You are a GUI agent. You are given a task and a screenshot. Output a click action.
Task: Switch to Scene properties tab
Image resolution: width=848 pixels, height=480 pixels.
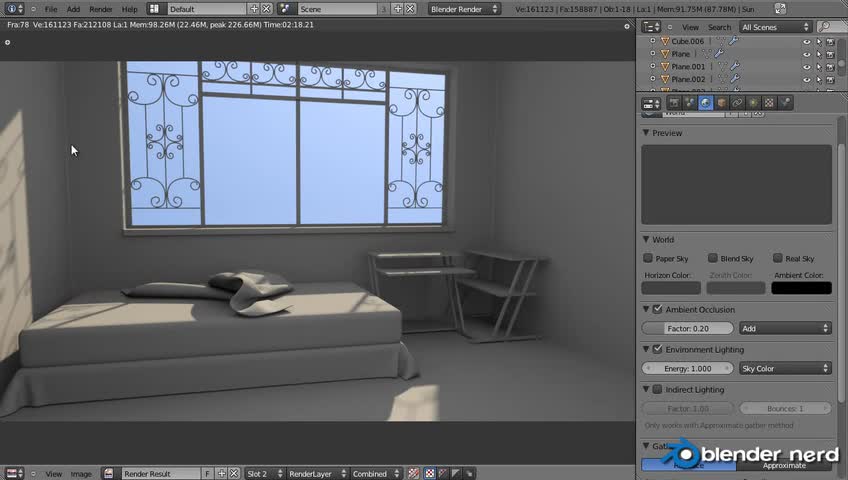point(690,103)
